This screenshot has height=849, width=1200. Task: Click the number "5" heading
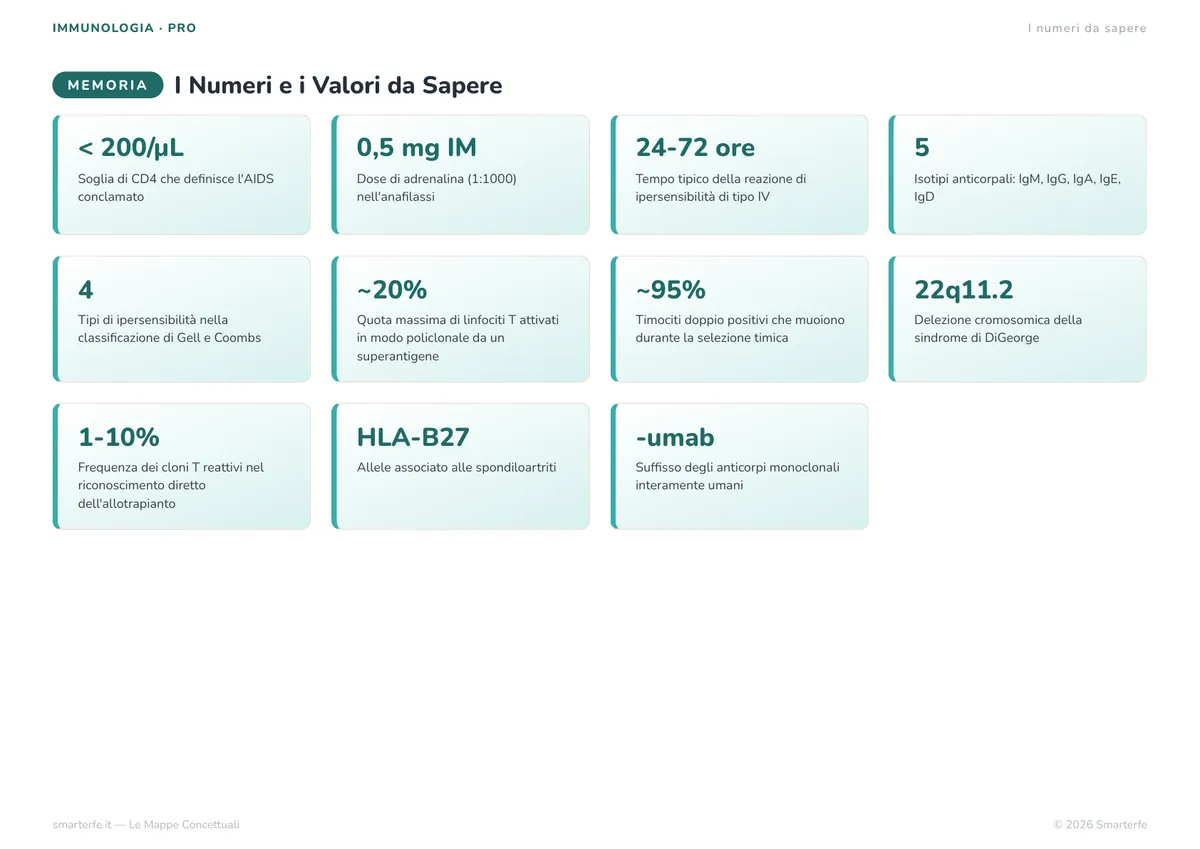(922, 148)
